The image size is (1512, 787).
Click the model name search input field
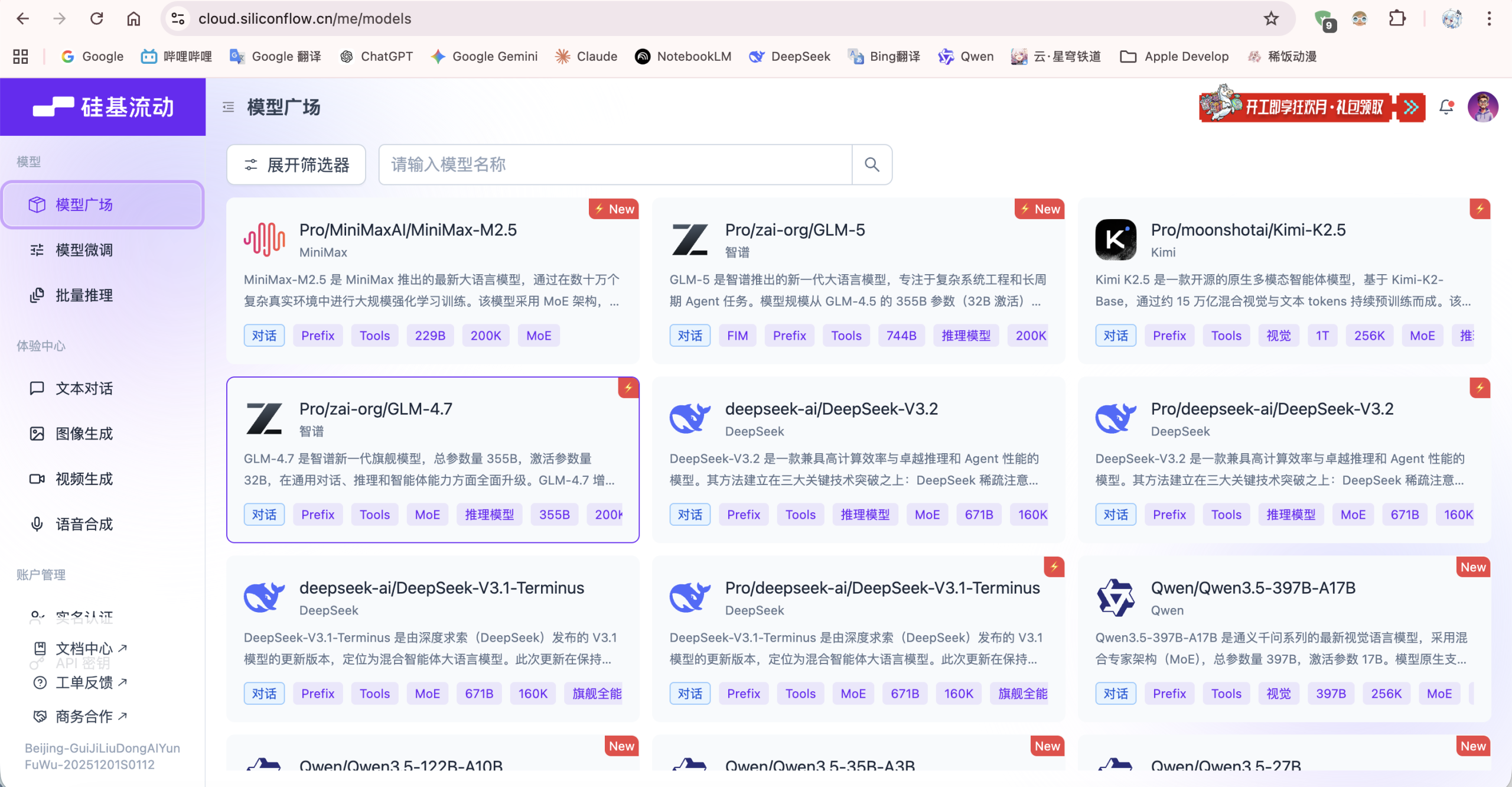click(x=614, y=165)
